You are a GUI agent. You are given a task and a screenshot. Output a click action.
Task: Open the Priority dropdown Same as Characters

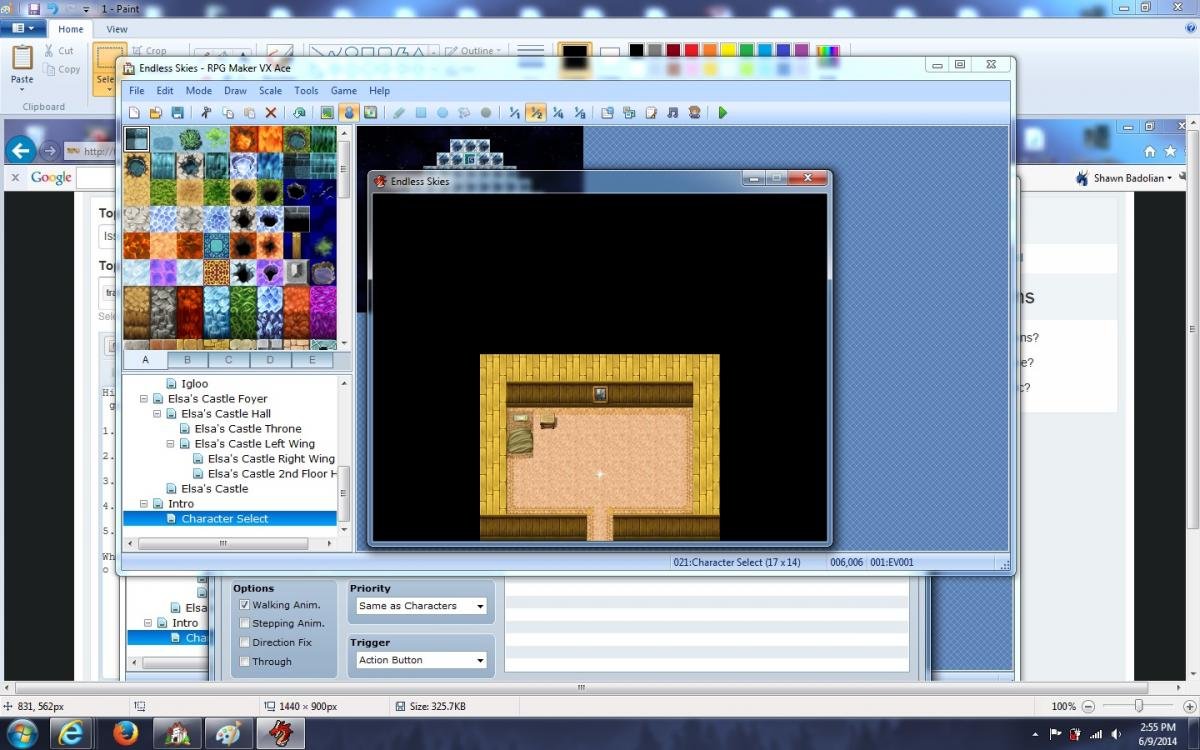click(x=421, y=606)
